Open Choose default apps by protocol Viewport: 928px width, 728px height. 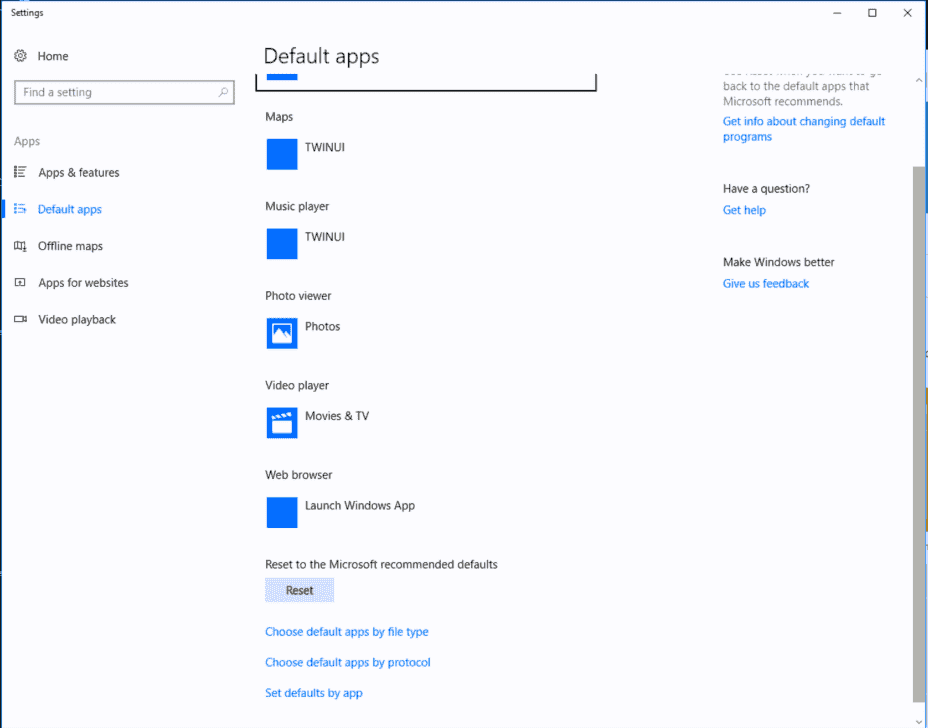click(x=347, y=662)
